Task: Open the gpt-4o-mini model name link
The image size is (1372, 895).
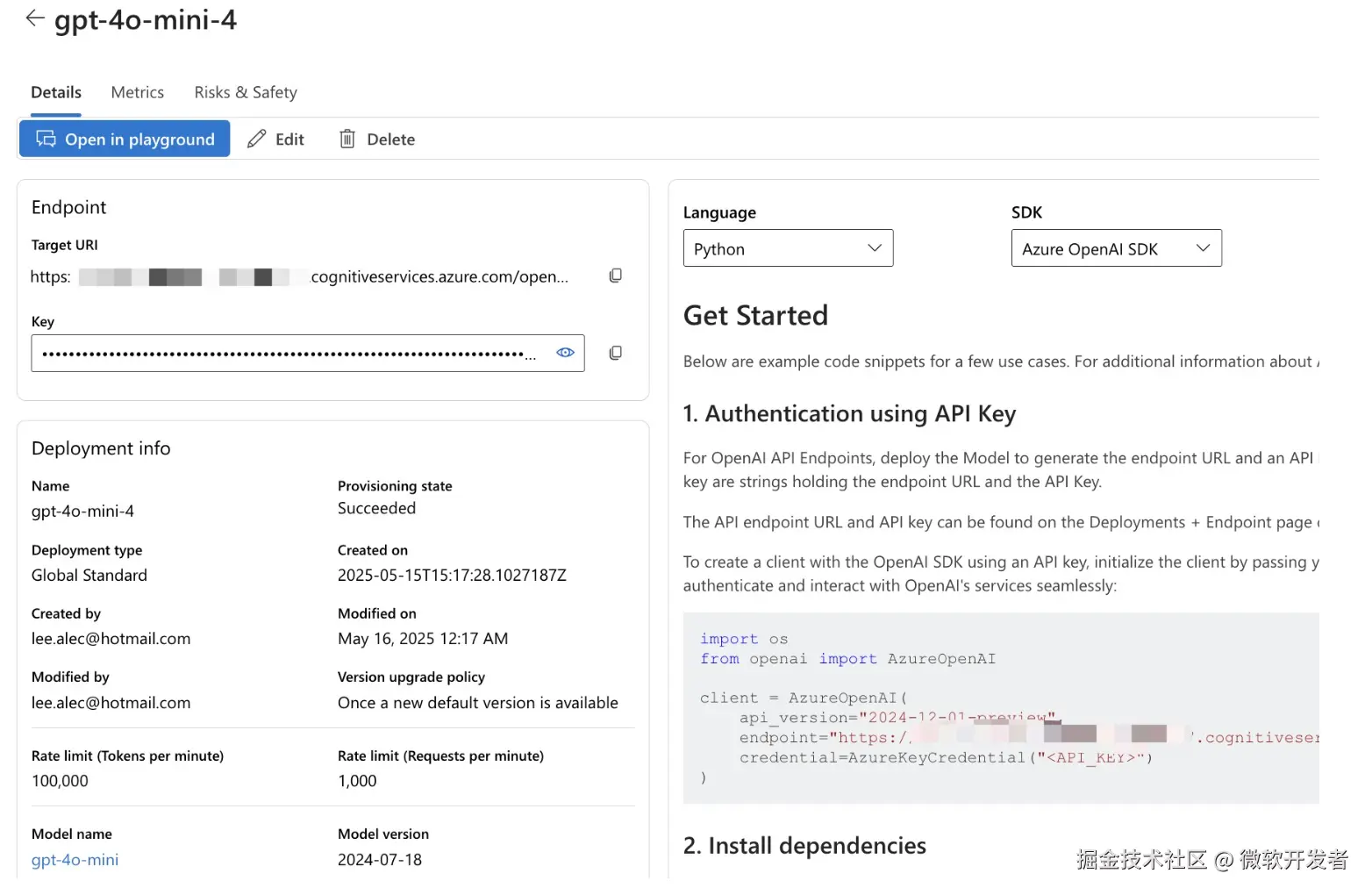Action: pos(75,860)
